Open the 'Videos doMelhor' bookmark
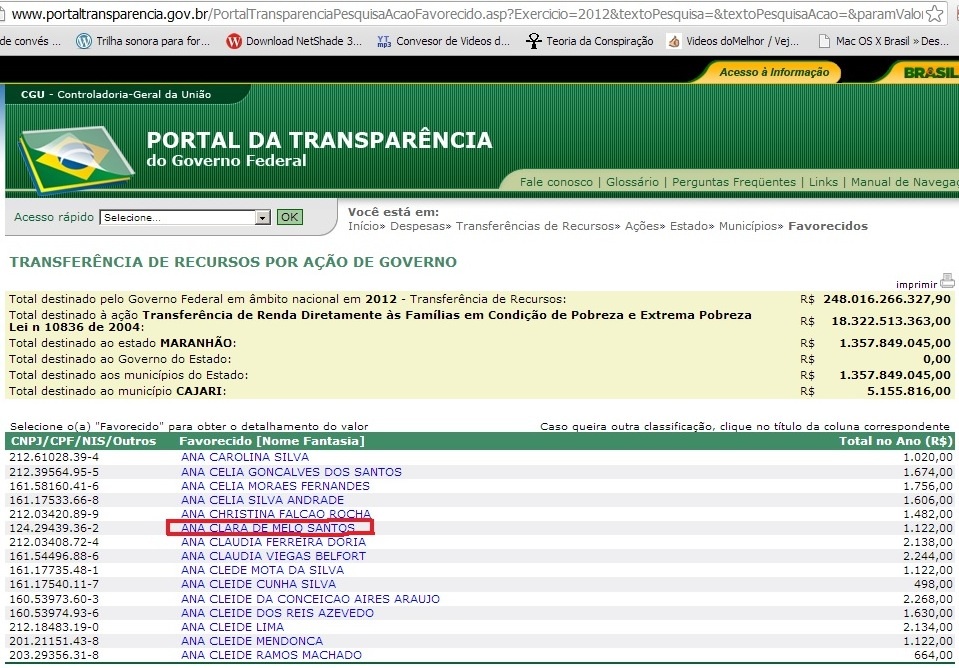959x668 pixels. point(734,41)
